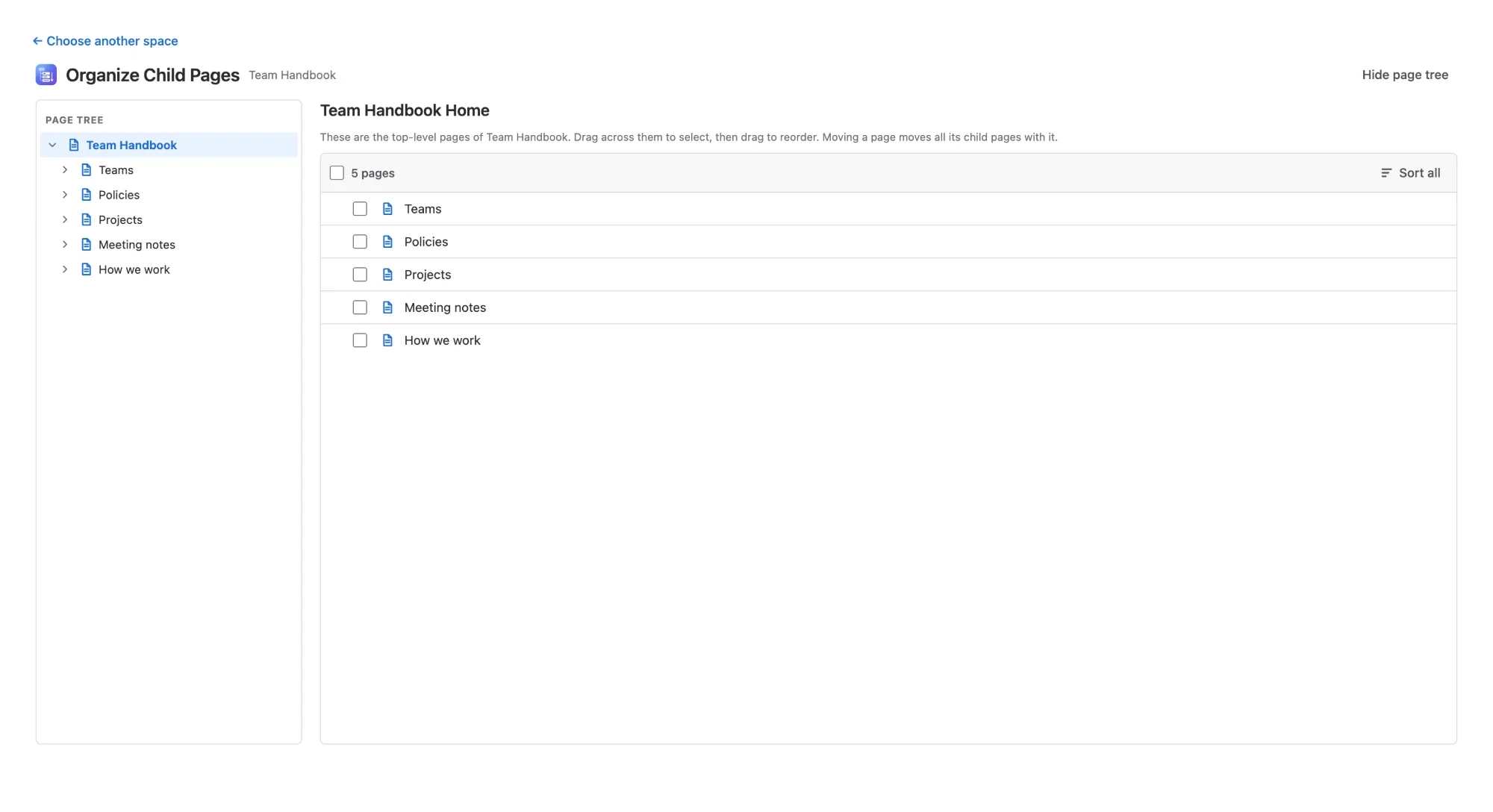Click the Meeting notes page title in list
Viewport: 1493px width, 812px height.
[445, 307]
